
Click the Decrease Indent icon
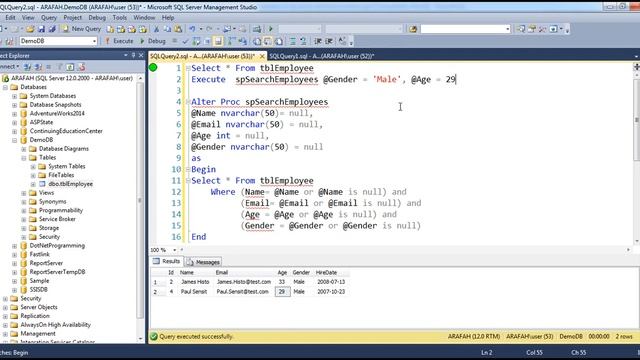[318, 41]
